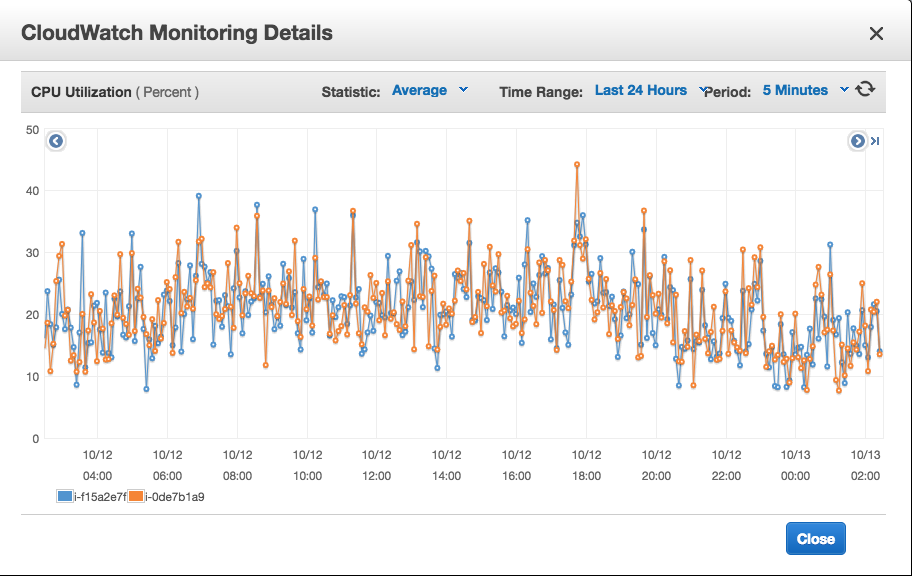Click the orange peak data point near 44 percent
The image size is (912, 576).
[577, 165]
